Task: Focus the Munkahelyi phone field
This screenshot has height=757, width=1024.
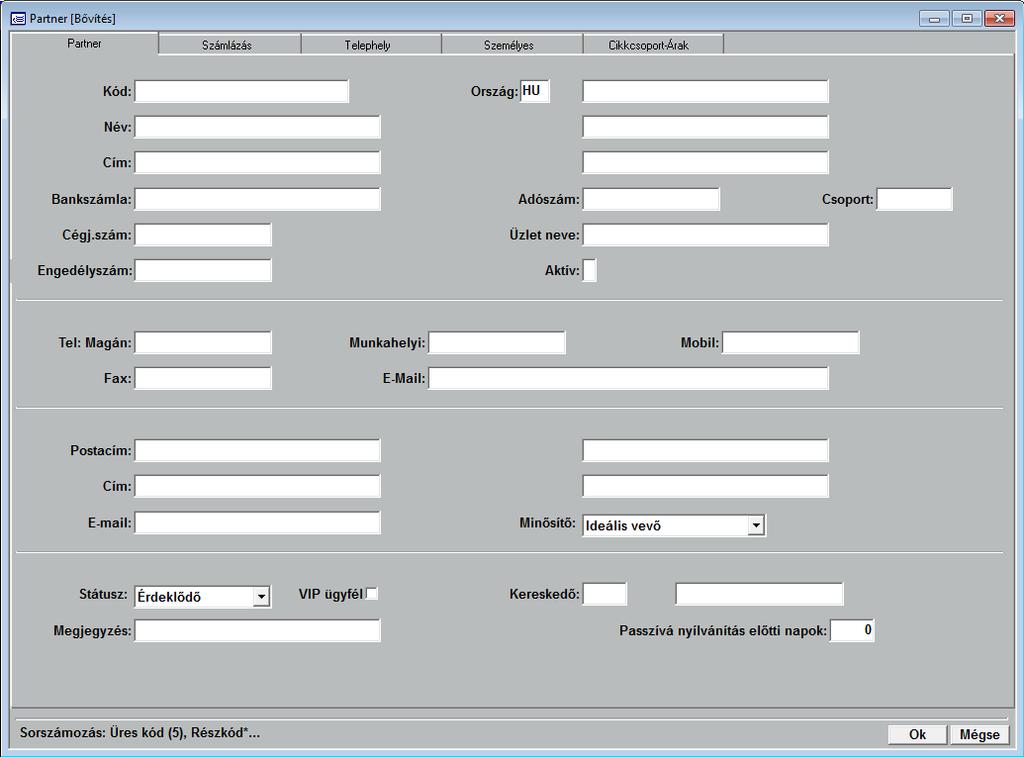Action: pyautogui.click(x=497, y=342)
